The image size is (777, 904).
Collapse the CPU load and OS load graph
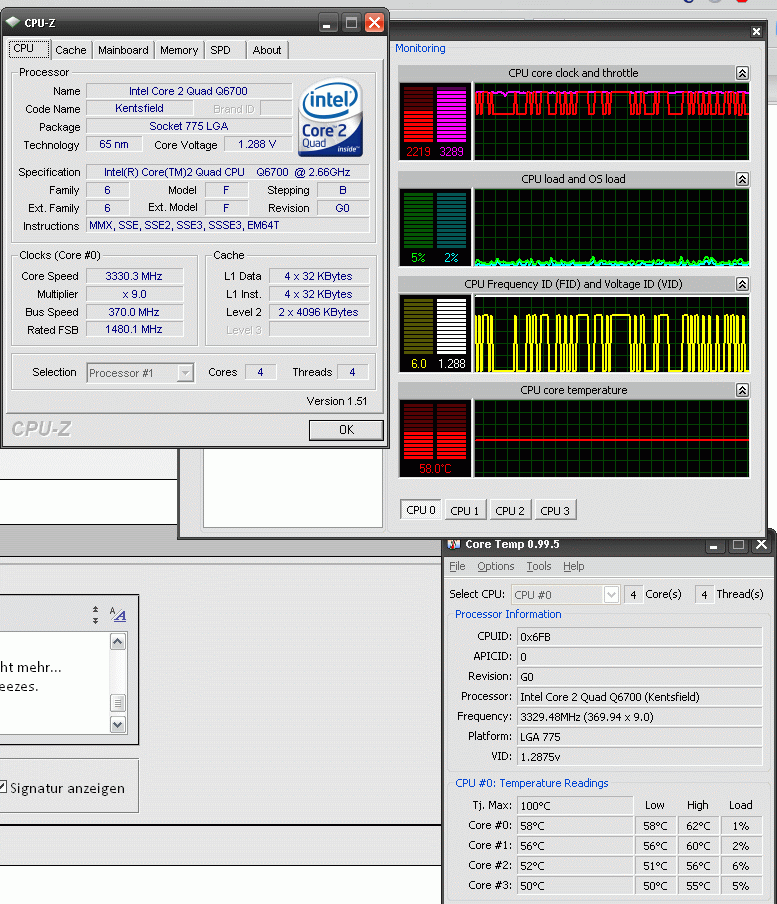742,179
